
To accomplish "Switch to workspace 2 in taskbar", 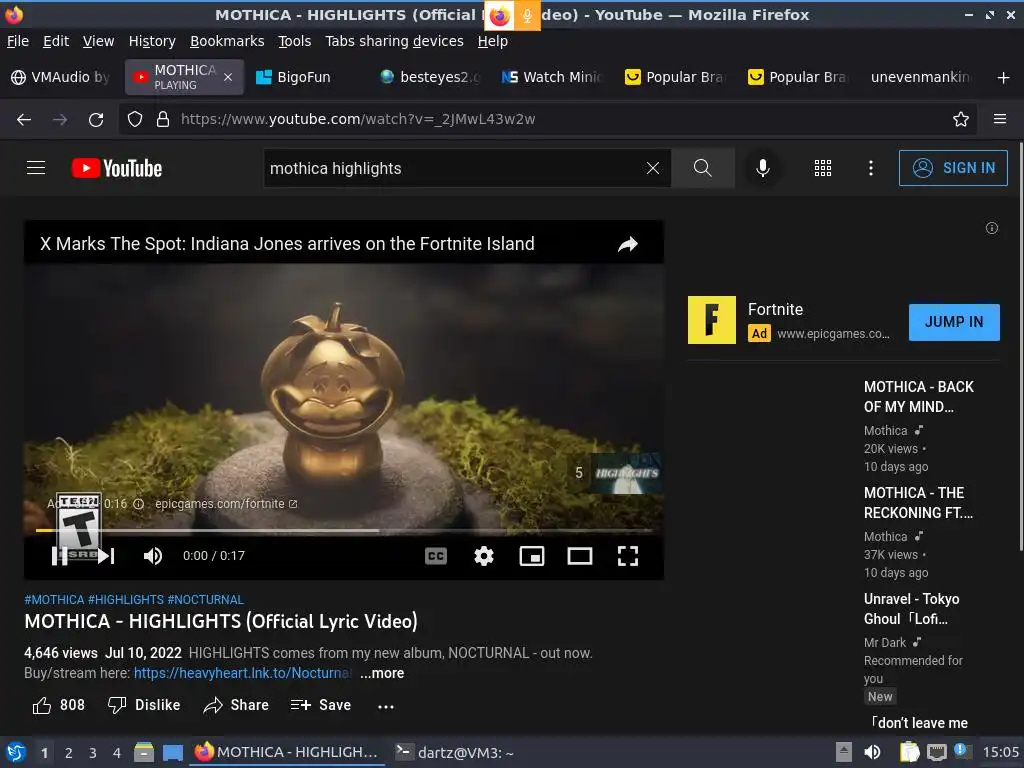I will click(69, 753).
